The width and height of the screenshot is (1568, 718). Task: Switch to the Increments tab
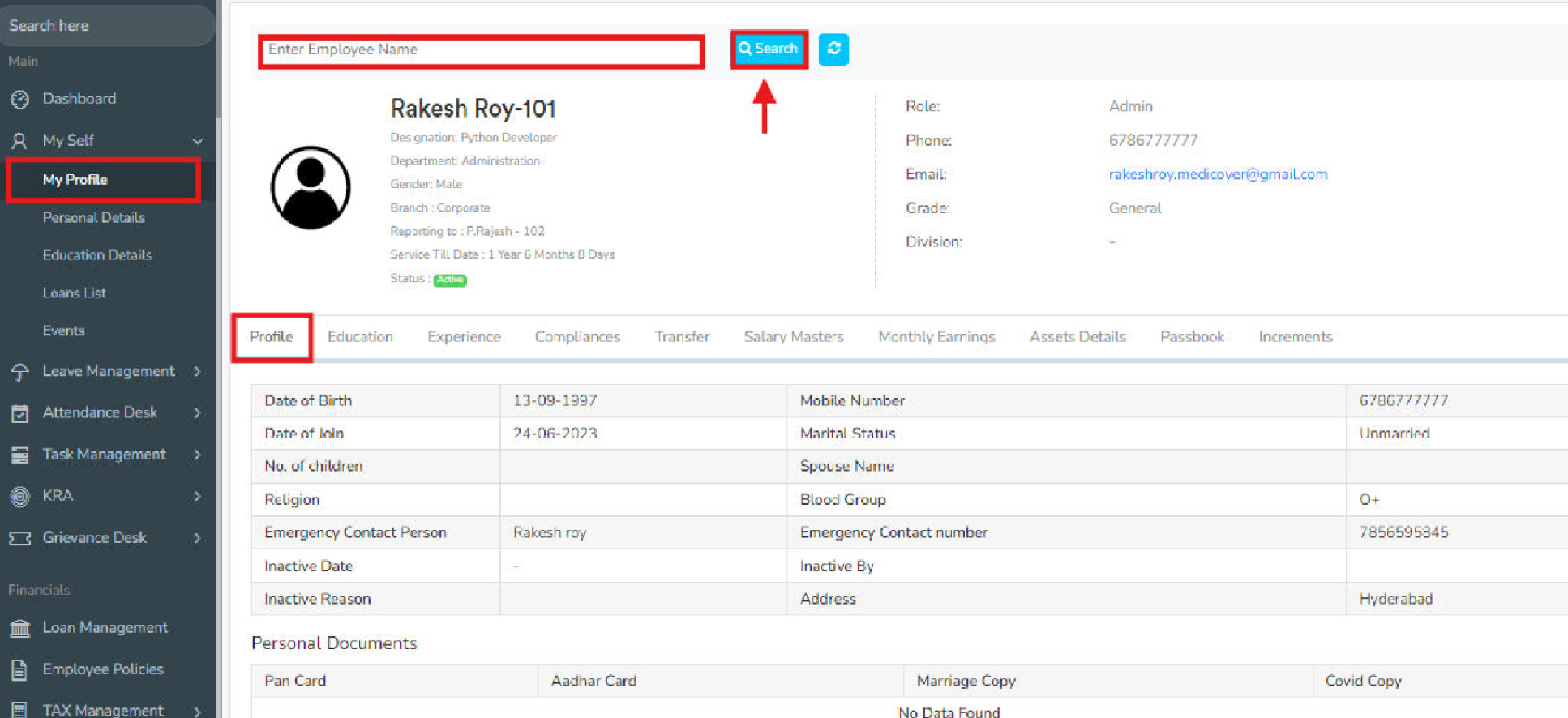(1296, 337)
